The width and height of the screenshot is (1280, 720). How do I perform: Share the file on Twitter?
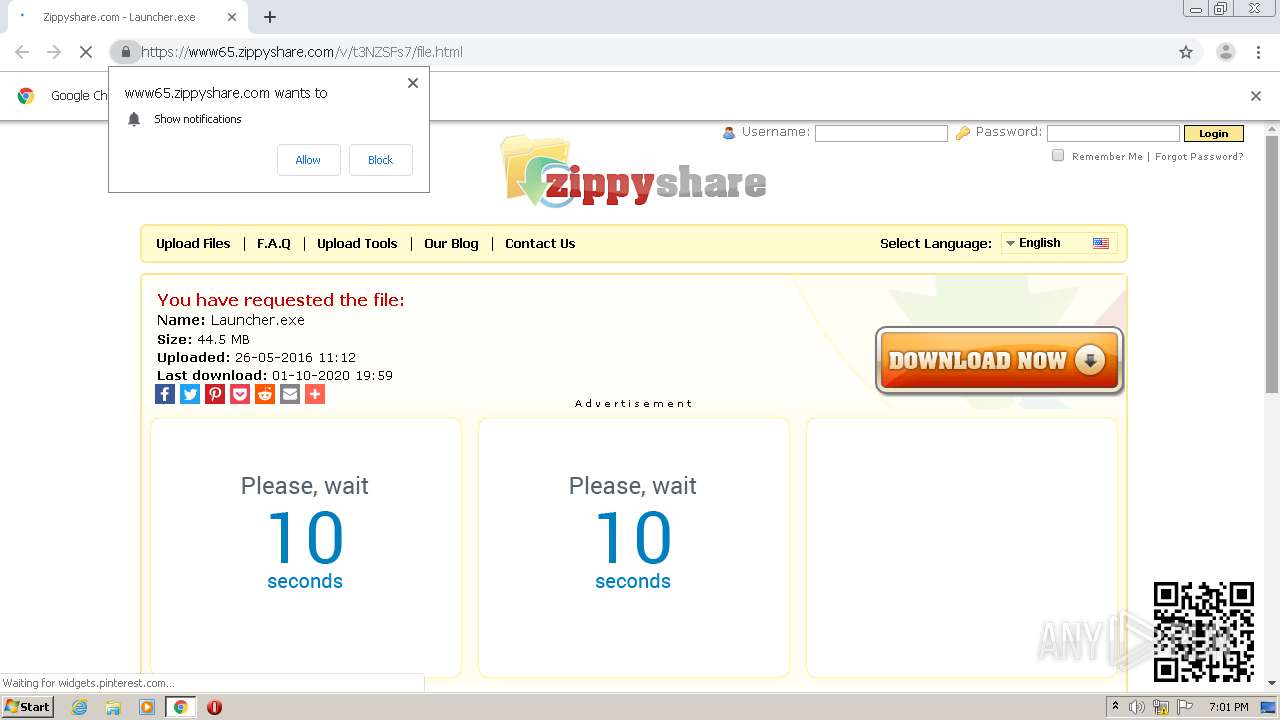pos(190,394)
